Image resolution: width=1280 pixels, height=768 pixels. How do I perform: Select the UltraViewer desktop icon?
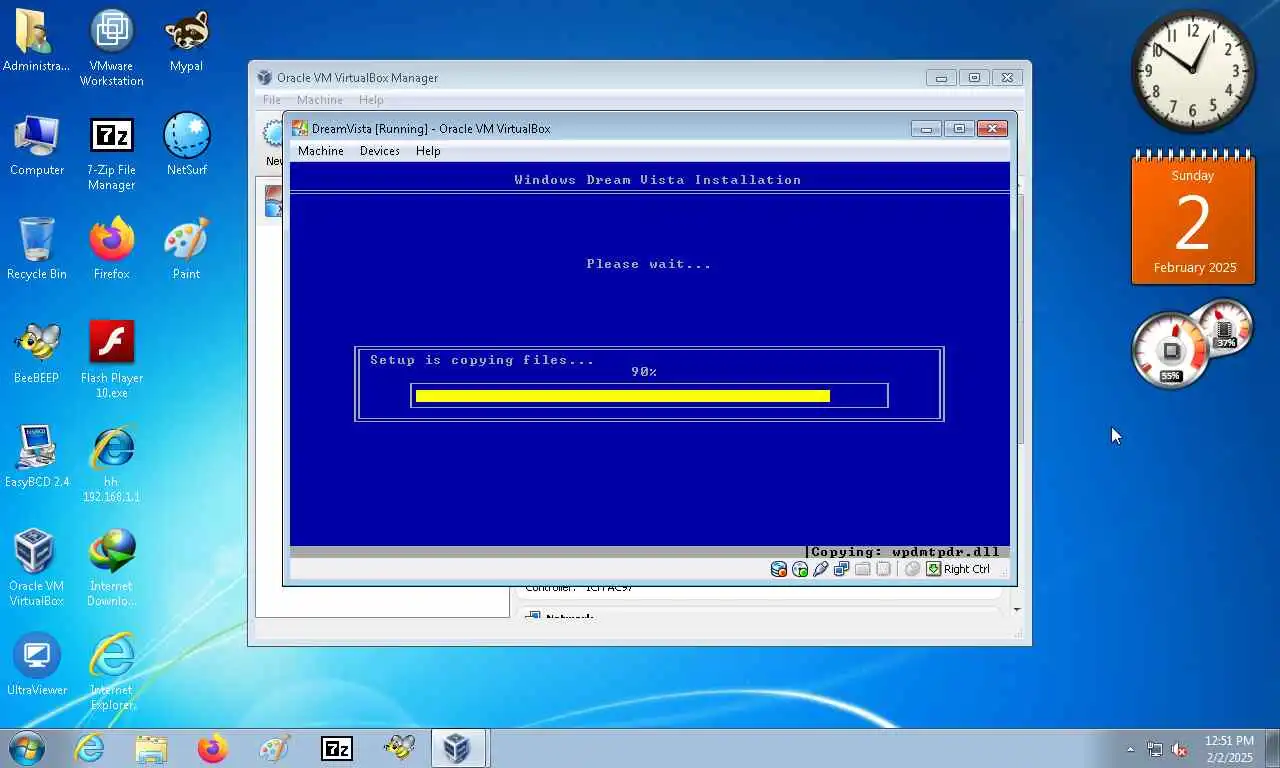[x=37, y=666]
